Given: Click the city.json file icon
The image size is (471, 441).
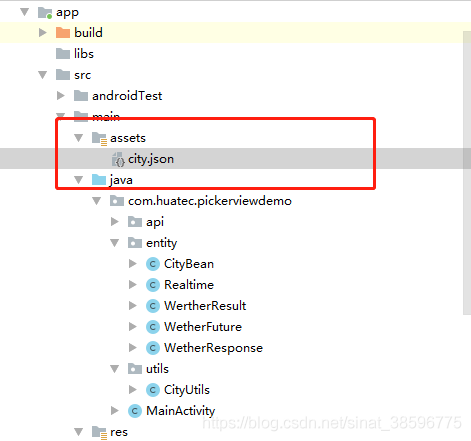Looking at the screenshot, I should [x=118, y=159].
